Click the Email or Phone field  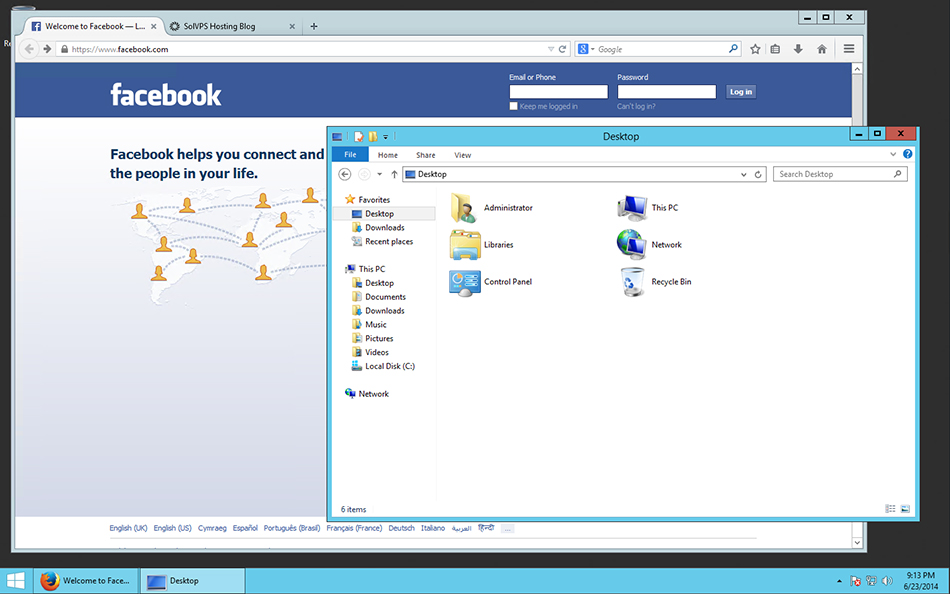(558, 92)
